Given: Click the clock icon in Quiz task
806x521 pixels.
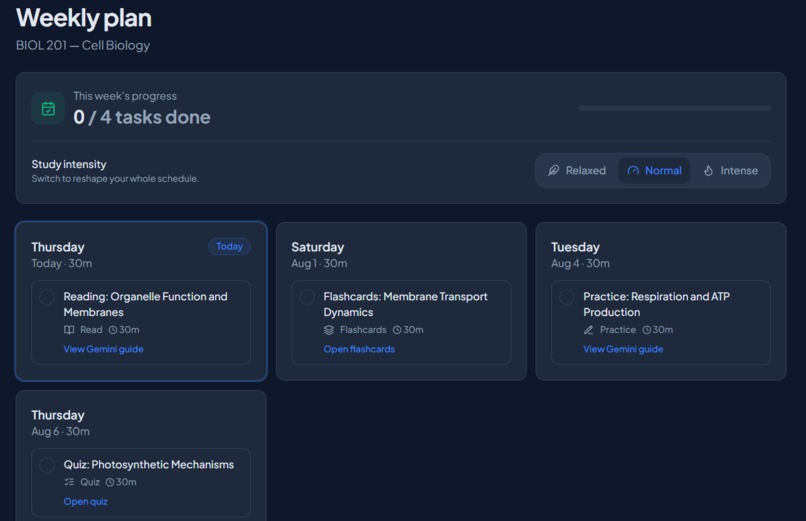Looking at the screenshot, I should [109, 482].
